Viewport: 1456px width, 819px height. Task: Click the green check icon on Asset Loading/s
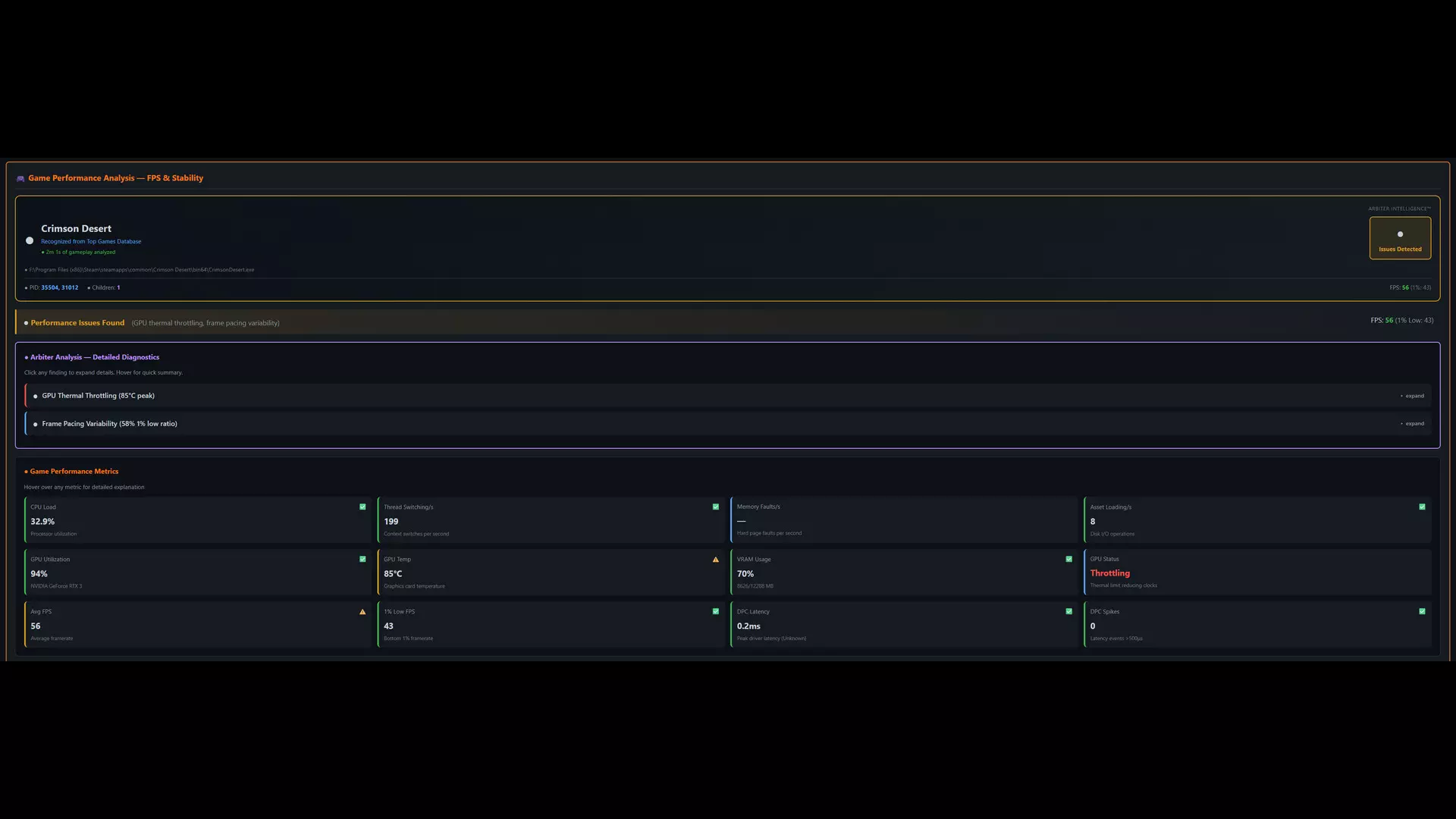coord(1422,507)
